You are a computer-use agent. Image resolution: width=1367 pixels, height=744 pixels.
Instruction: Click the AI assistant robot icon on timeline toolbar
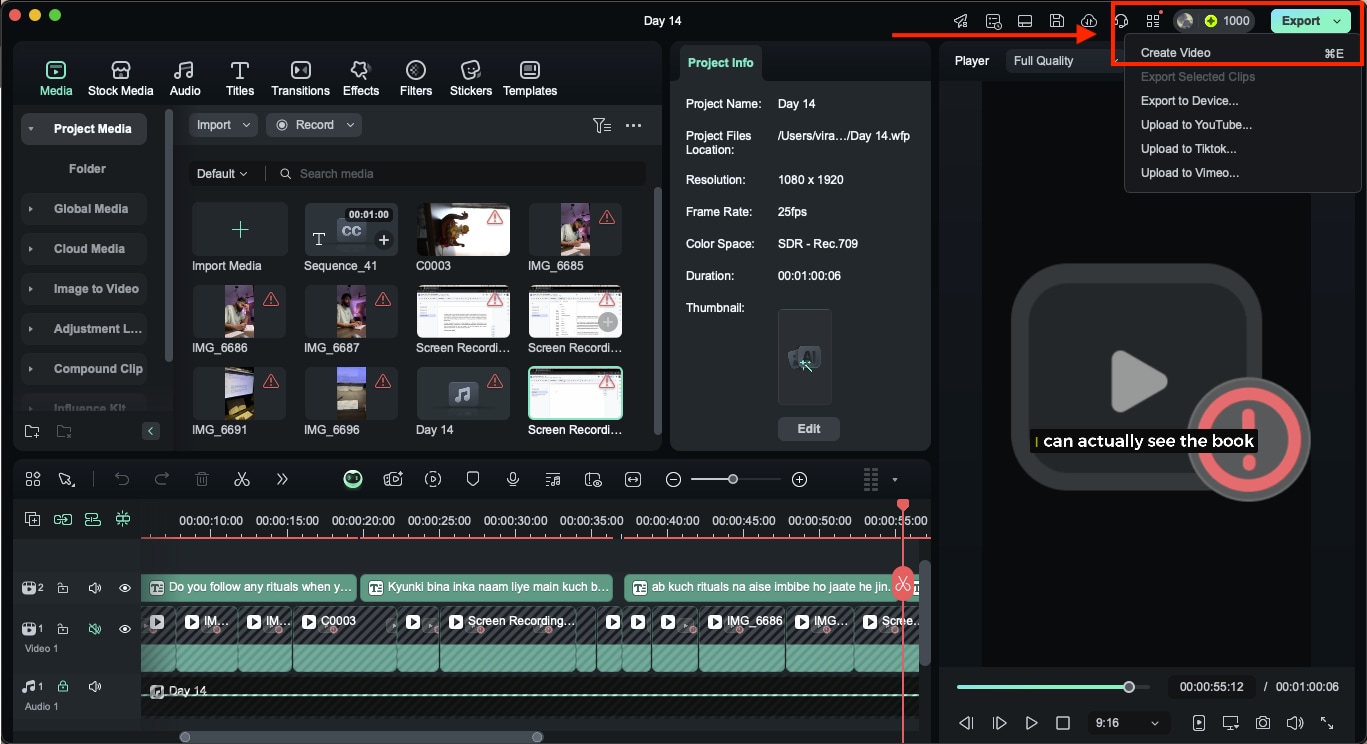tap(353, 479)
